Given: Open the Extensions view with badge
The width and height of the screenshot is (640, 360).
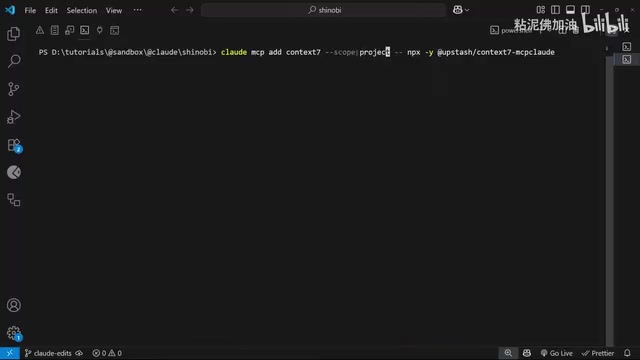Looking at the screenshot, I should pyautogui.click(x=14, y=145).
